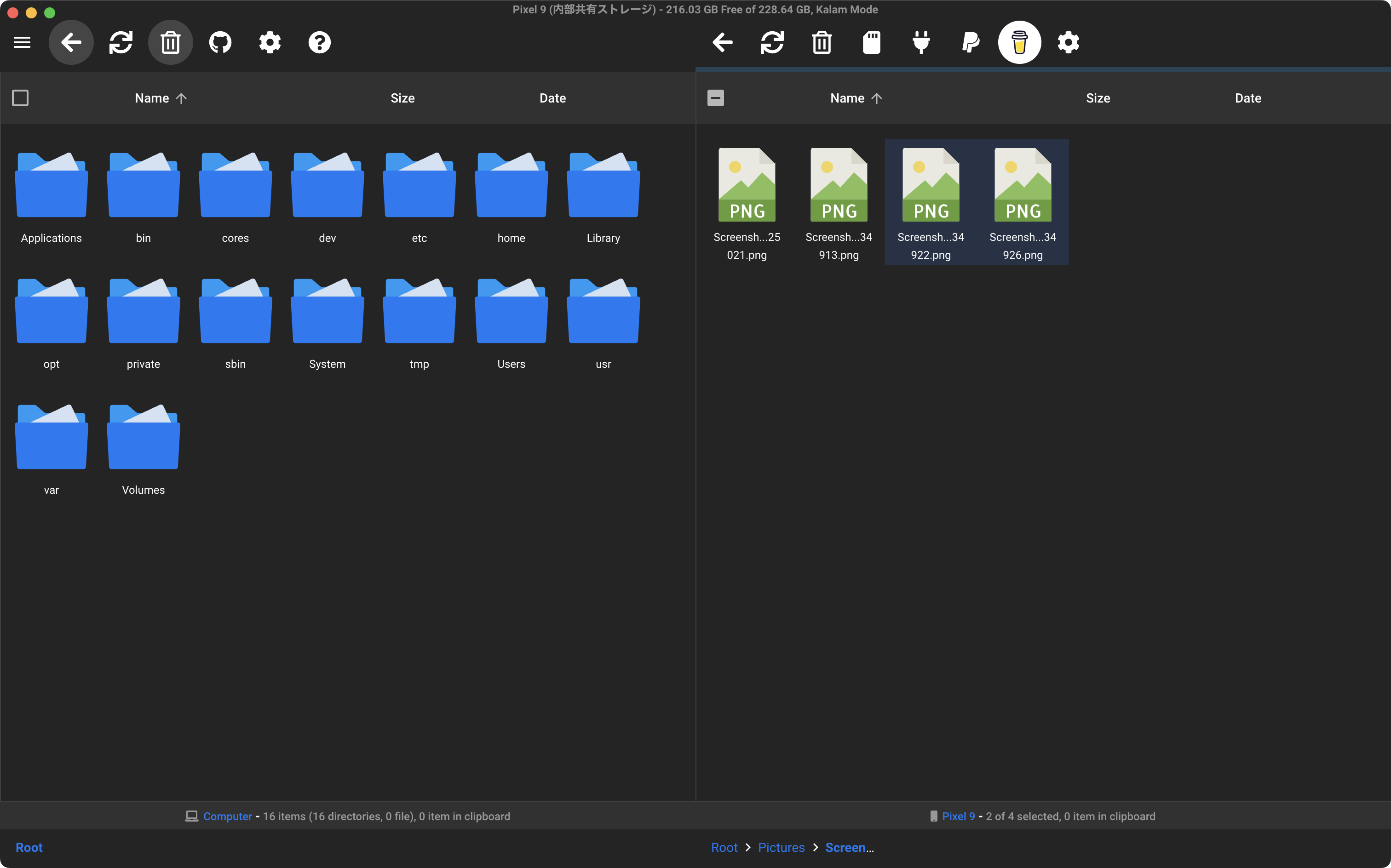This screenshot has width=1391, height=868.
Task: Sort Computer pane by Name column
Action: click(152, 98)
